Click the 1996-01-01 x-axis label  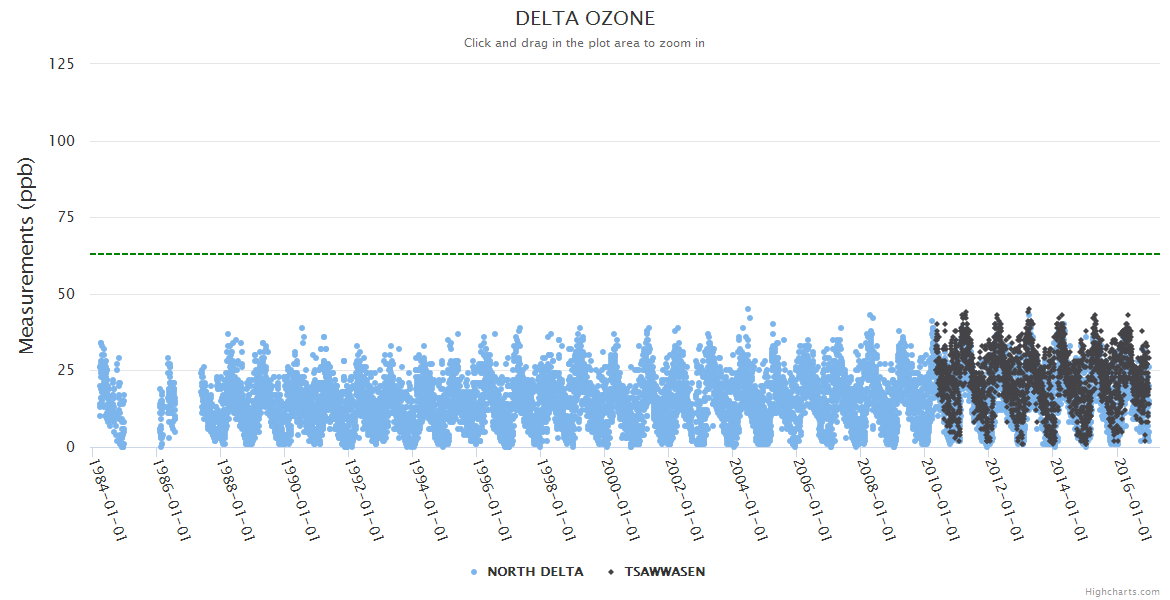(x=494, y=498)
